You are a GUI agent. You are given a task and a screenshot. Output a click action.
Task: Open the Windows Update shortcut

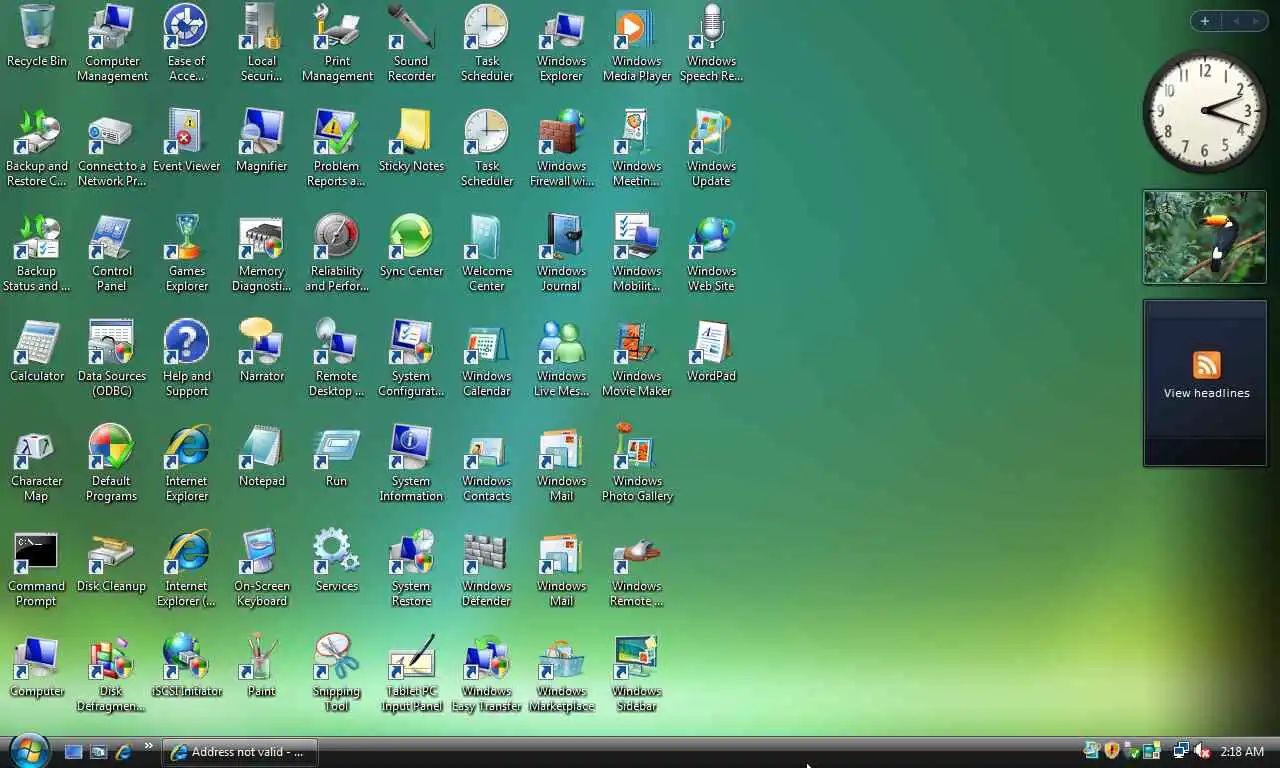tap(711, 148)
